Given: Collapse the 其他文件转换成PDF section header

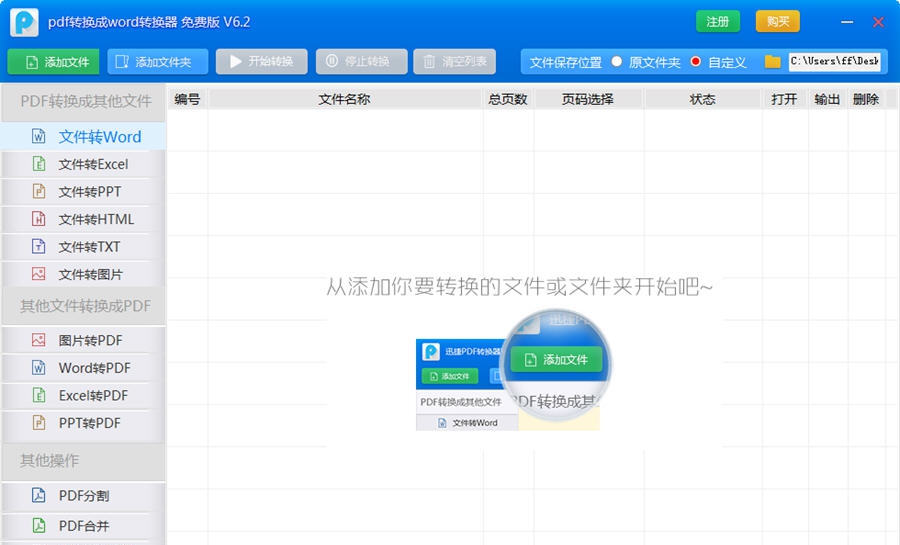Looking at the screenshot, I should pyautogui.click(x=84, y=306).
